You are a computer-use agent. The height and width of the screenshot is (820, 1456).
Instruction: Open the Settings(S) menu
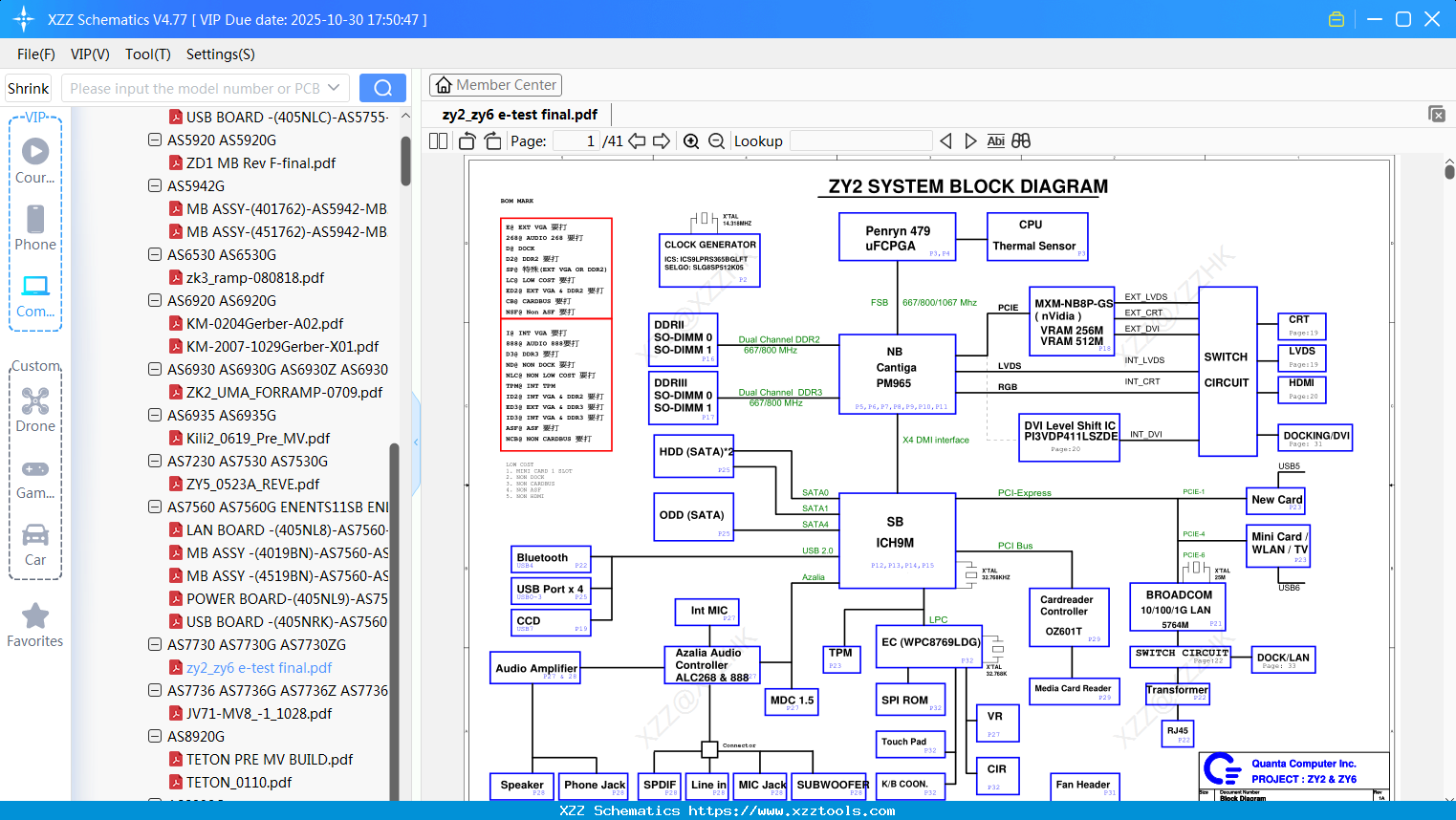point(221,54)
